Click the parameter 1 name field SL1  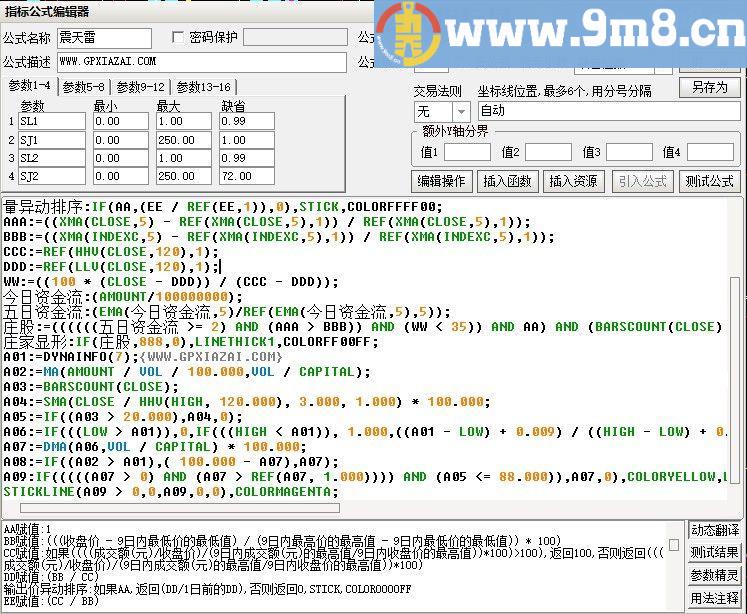click(52, 121)
